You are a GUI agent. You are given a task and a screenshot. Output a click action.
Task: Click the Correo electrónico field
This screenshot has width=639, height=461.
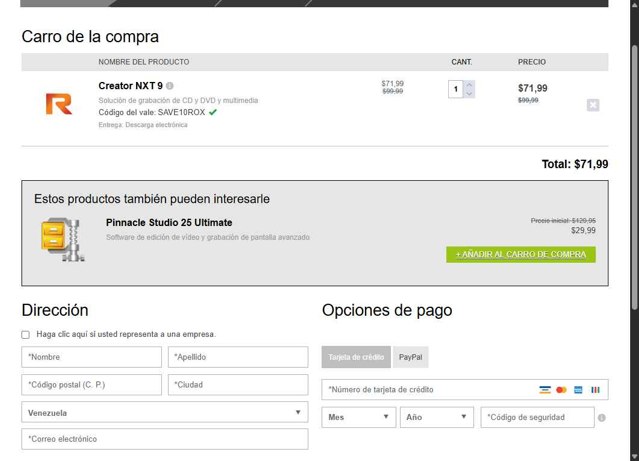pyautogui.click(x=165, y=439)
